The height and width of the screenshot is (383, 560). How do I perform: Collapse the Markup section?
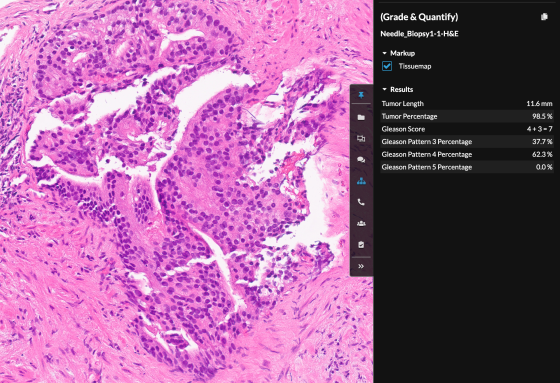click(x=385, y=53)
